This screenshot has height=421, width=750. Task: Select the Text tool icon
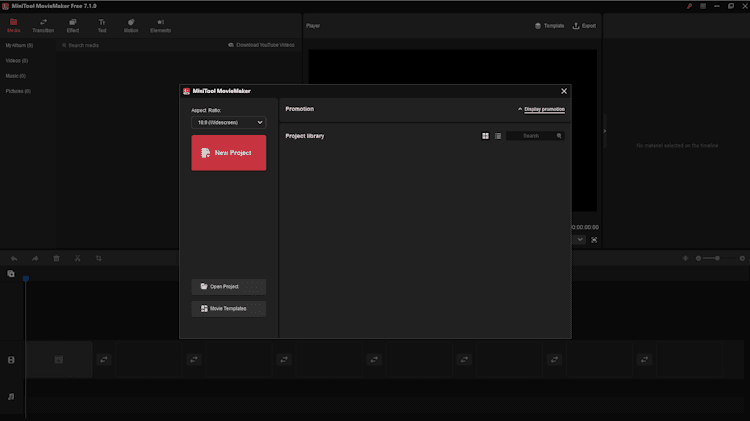coord(102,25)
